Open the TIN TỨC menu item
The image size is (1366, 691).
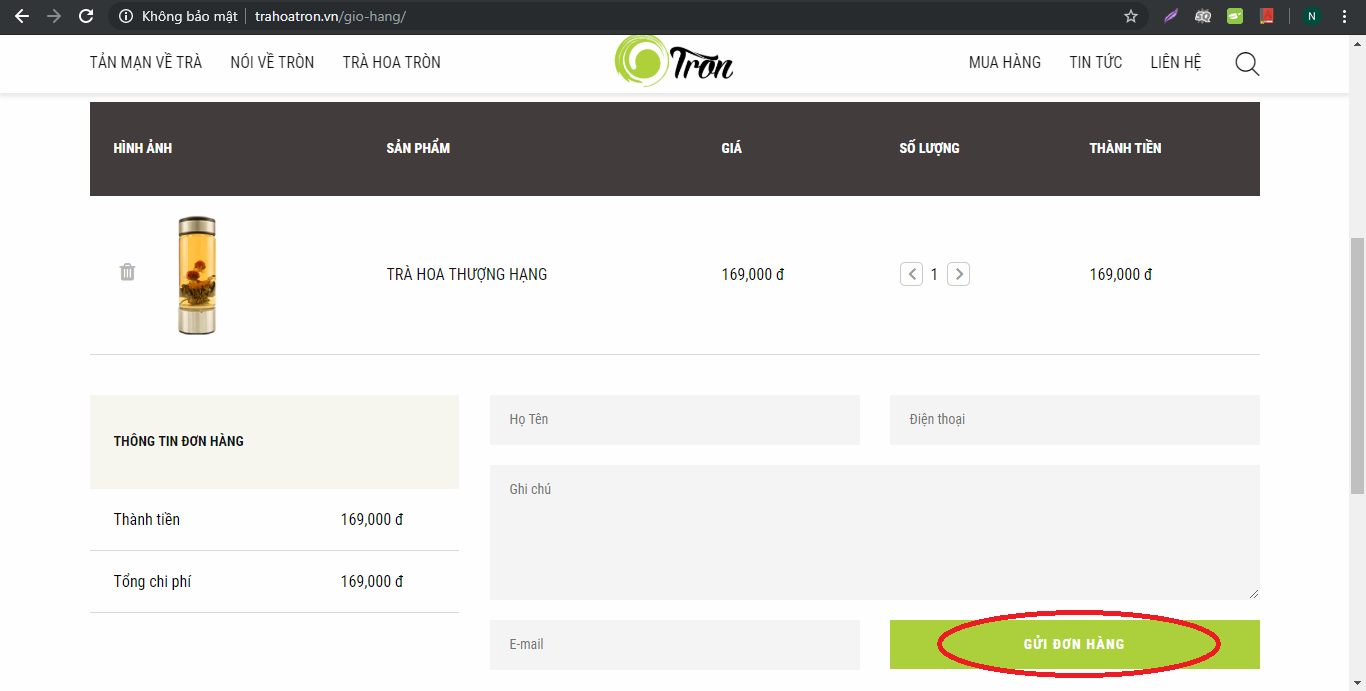tap(1095, 62)
